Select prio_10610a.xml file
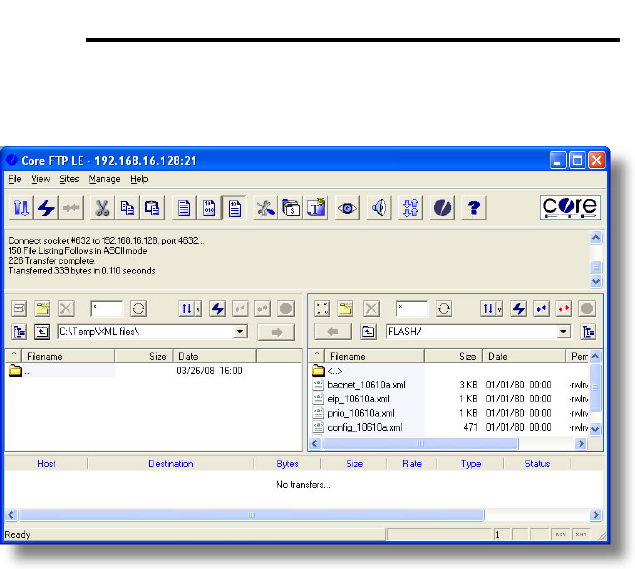The height and width of the screenshot is (569, 635). pyautogui.click(x=360, y=413)
